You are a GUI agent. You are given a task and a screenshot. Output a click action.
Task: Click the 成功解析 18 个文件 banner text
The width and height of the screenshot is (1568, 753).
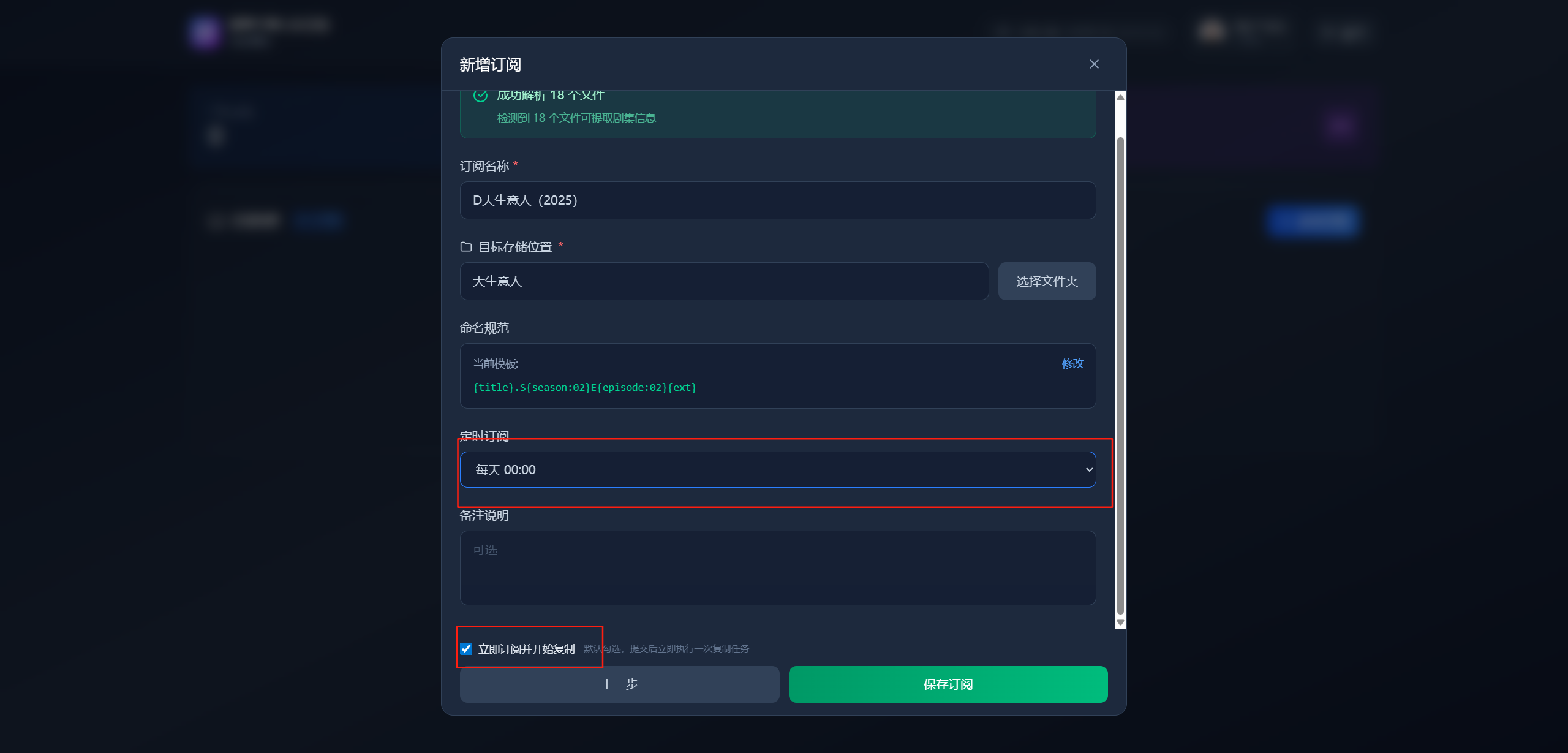pos(551,96)
